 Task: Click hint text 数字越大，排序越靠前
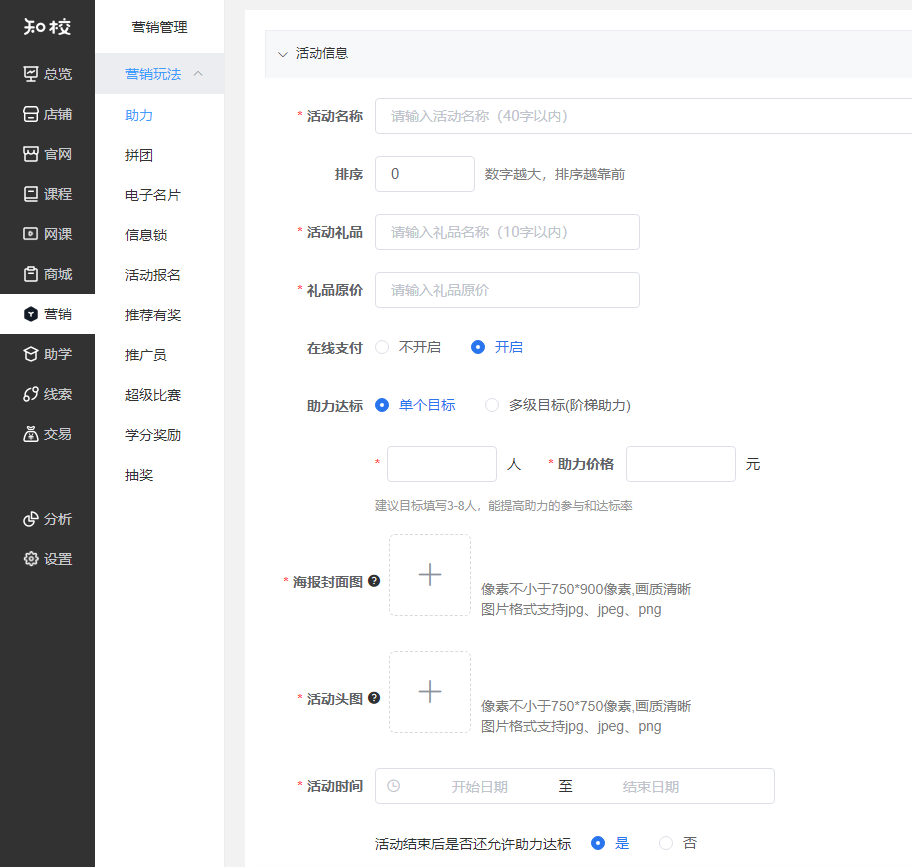pyautogui.click(x=555, y=174)
